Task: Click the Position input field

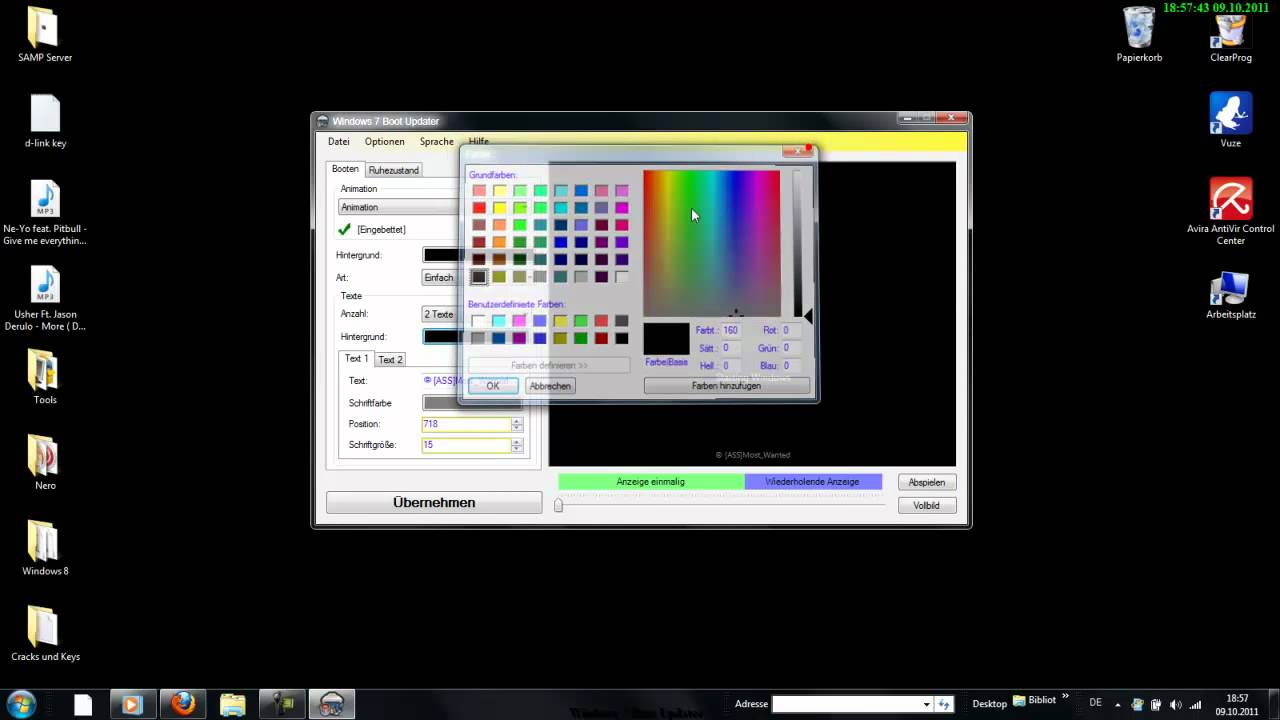Action: tap(466, 424)
